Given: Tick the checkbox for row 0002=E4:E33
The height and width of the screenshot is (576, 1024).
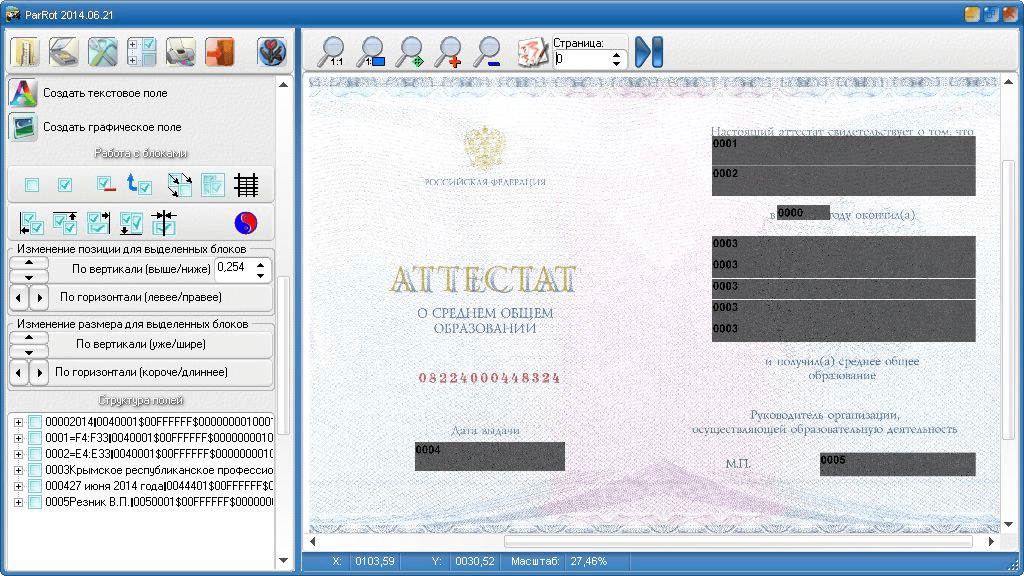Looking at the screenshot, I should pos(35,454).
